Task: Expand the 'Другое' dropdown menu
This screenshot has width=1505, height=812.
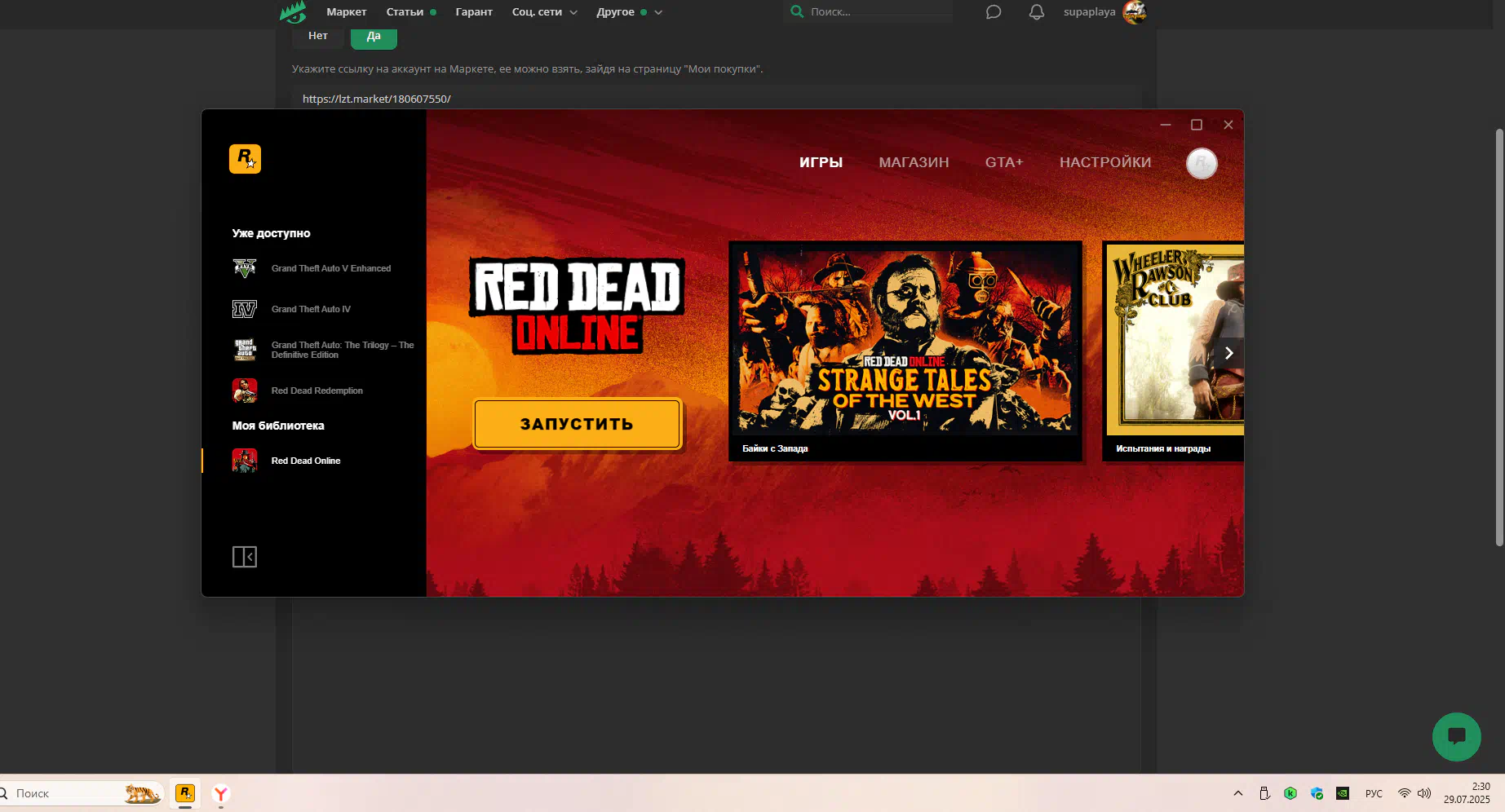Action: pyautogui.click(x=630, y=12)
